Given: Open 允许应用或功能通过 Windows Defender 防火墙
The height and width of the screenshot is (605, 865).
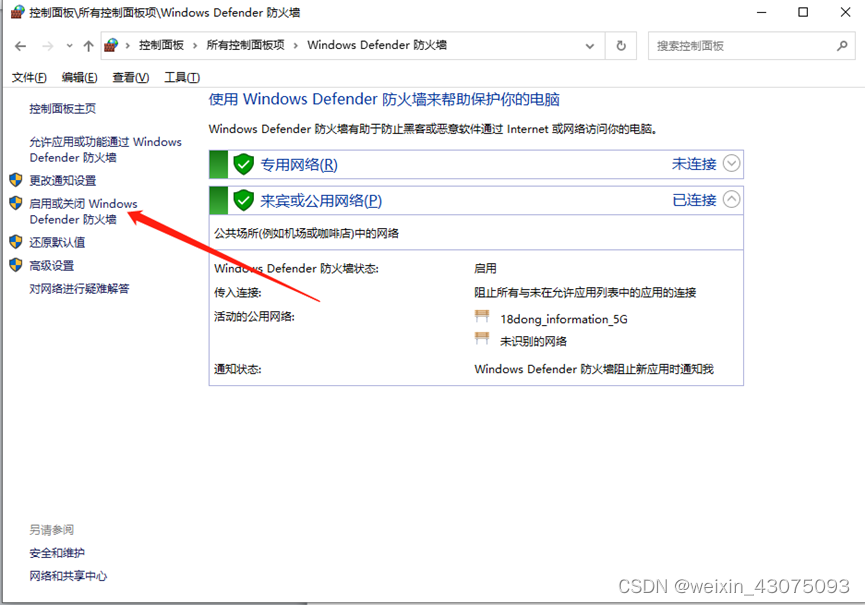Looking at the screenshot, I should [x=105, y=149].
